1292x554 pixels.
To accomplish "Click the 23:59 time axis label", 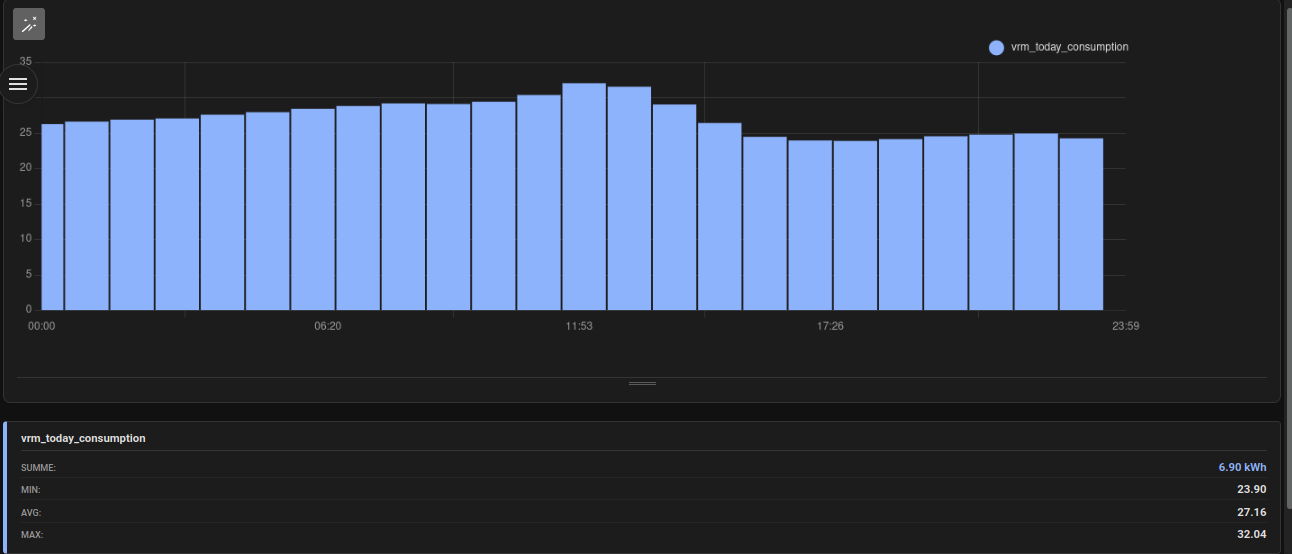I will pos(1125,326).
